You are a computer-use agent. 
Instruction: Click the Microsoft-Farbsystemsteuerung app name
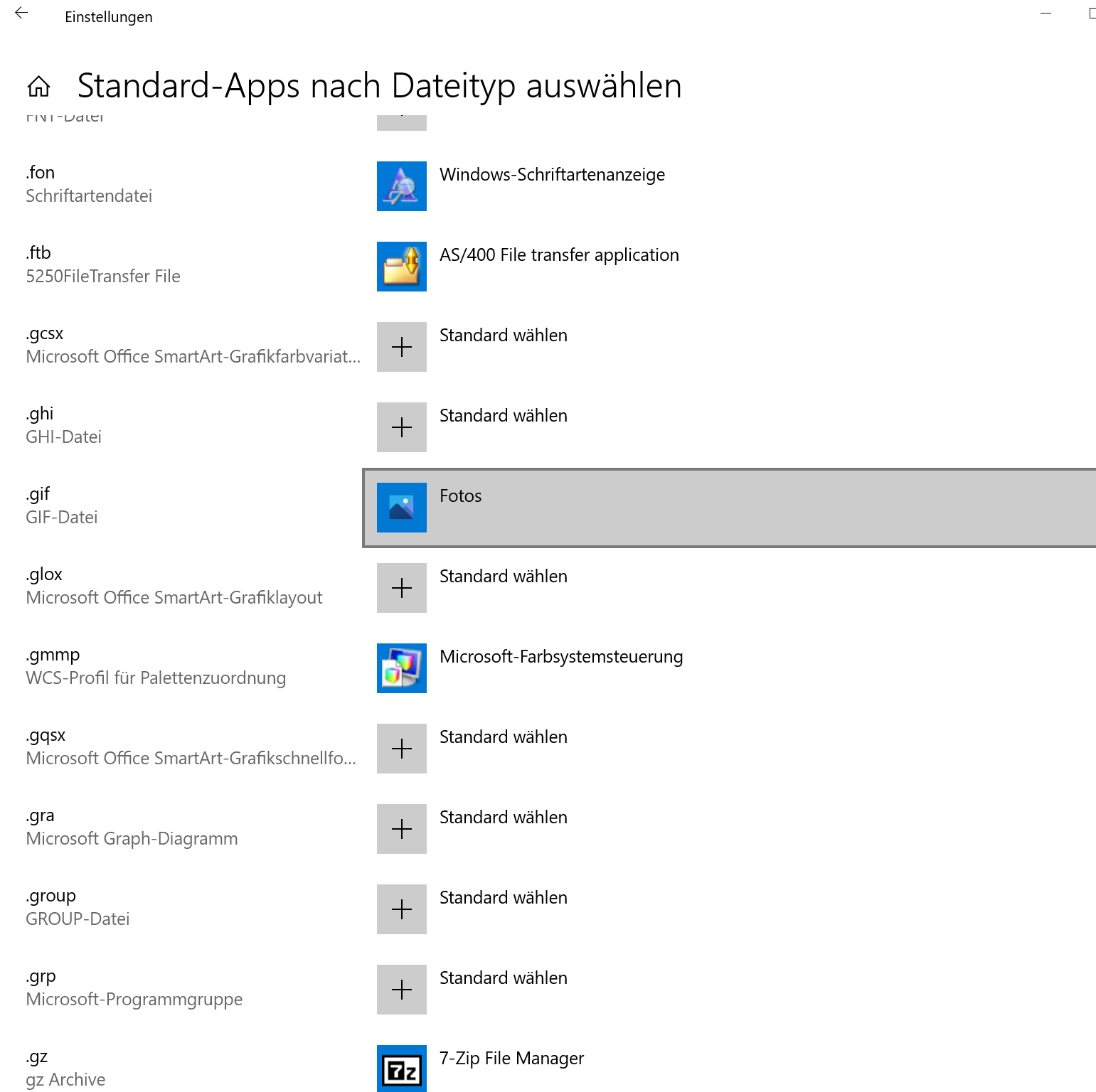click(x=561, y=657)
